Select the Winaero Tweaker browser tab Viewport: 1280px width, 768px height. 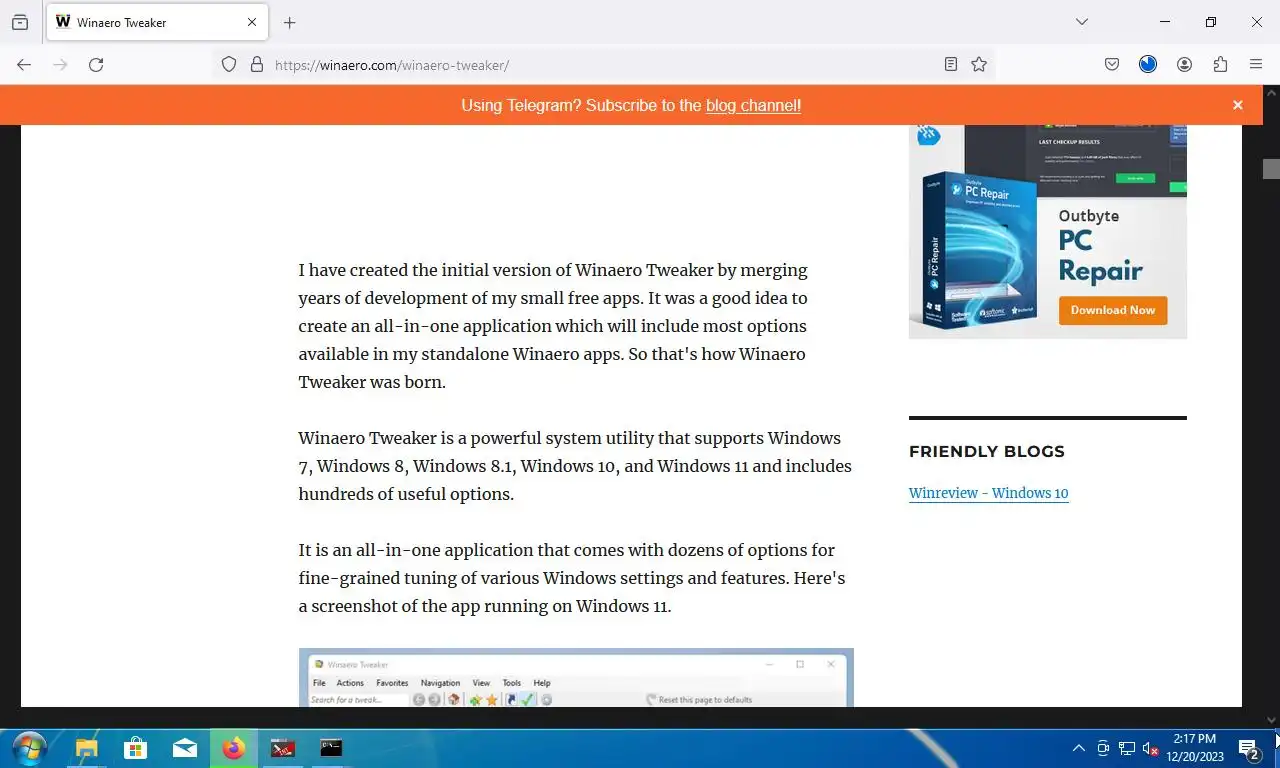(x=156, y=22)
